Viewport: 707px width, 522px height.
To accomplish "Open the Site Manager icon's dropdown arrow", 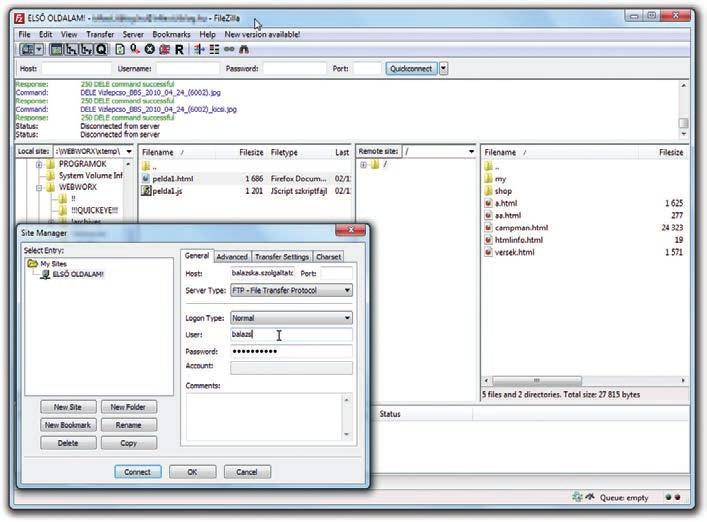I will (39, 50).
